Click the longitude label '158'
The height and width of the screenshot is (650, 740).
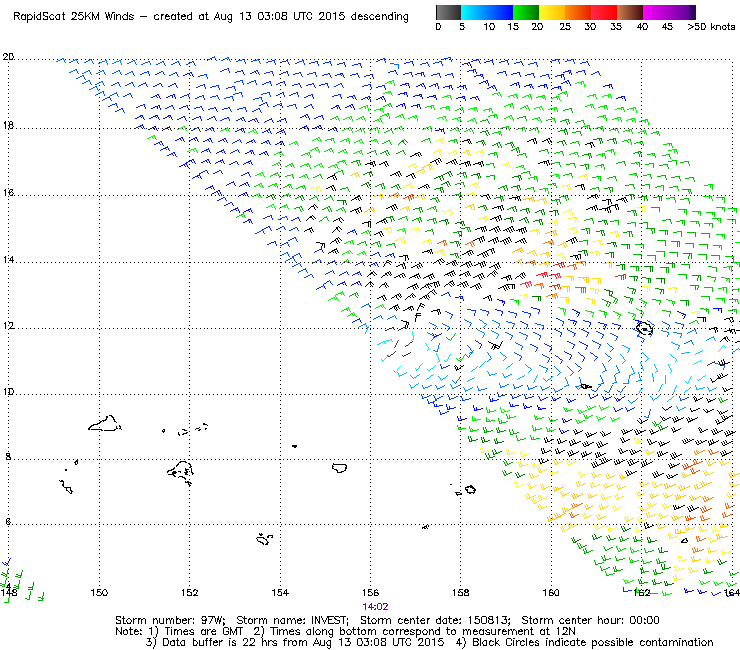coord(461,592)
